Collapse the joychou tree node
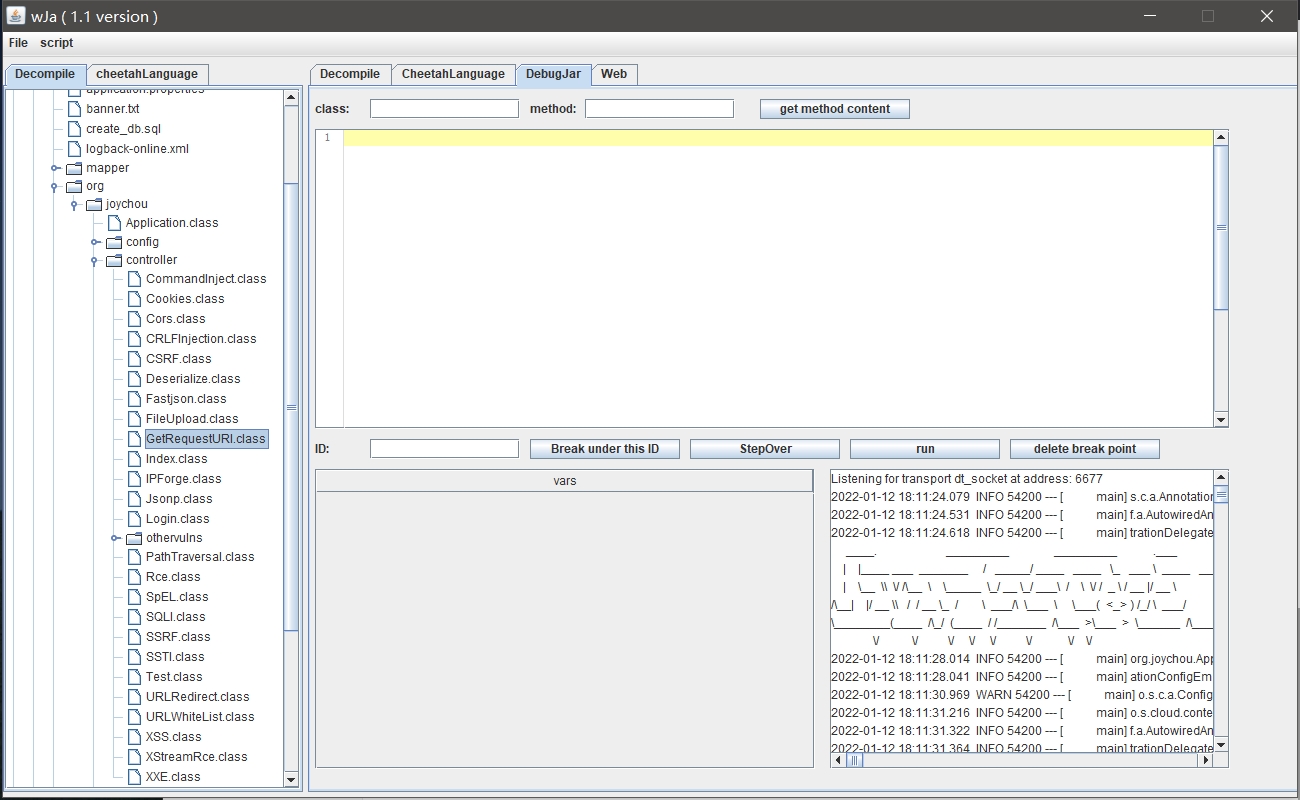Image resolution: width=1300 pixels, height=800 pixels. (x=74, y=205)
